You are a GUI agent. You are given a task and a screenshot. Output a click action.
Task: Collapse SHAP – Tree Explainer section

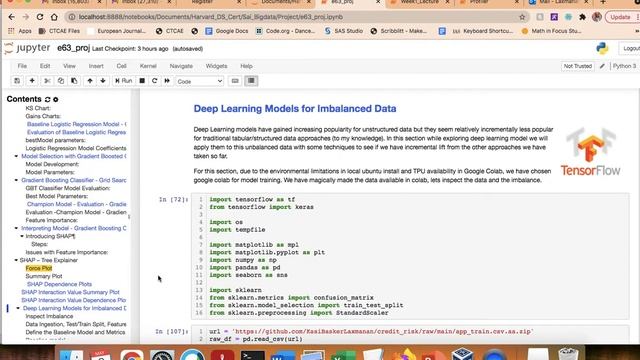pos(16,260)
